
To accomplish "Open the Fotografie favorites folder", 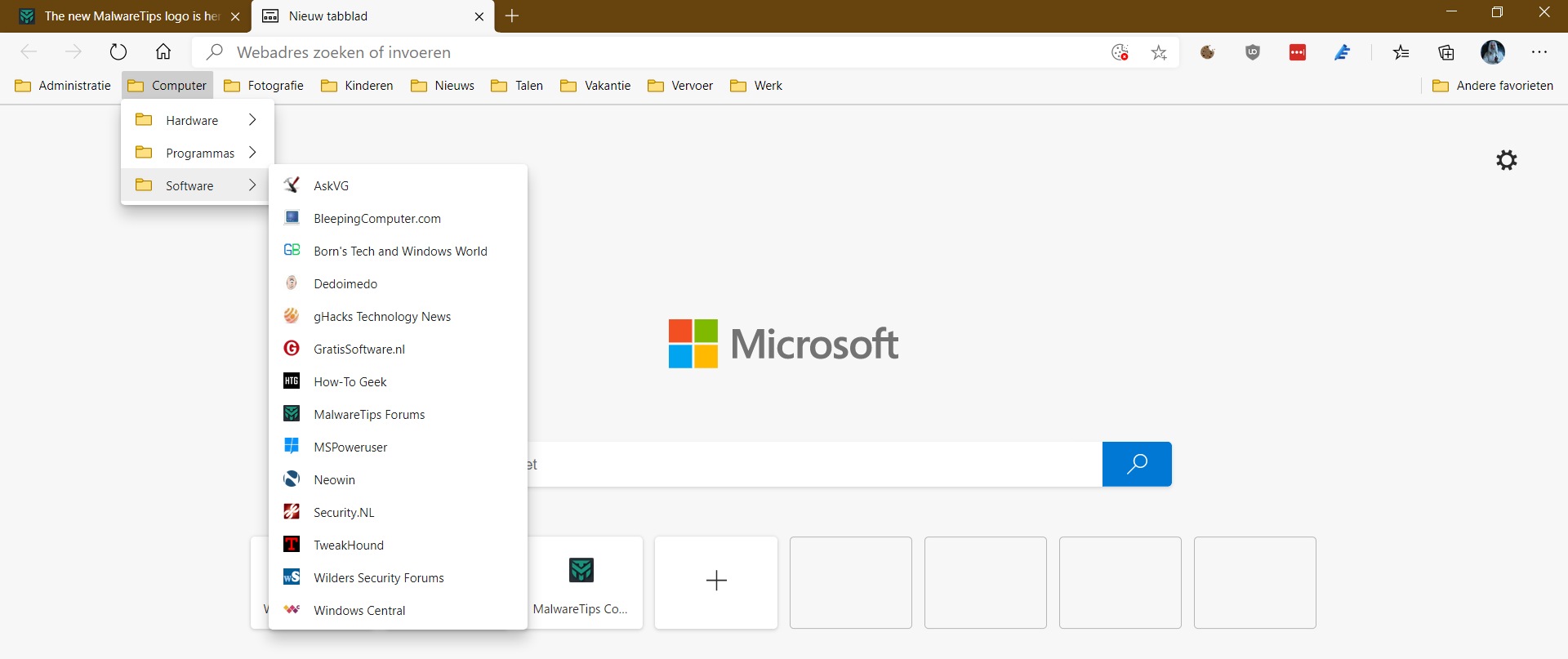I will click(264, 86).
